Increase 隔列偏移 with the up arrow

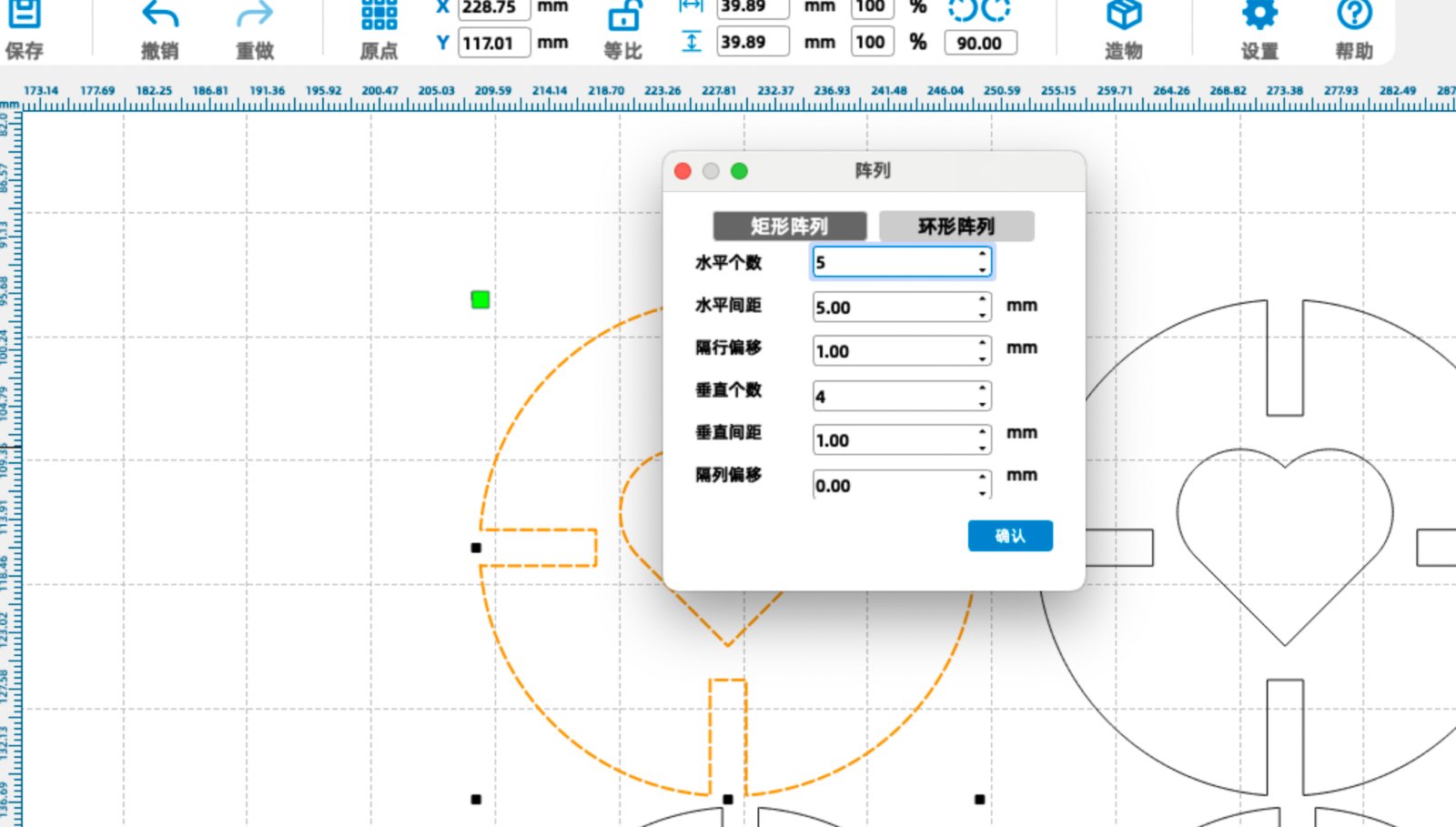(x=983, y=477)
